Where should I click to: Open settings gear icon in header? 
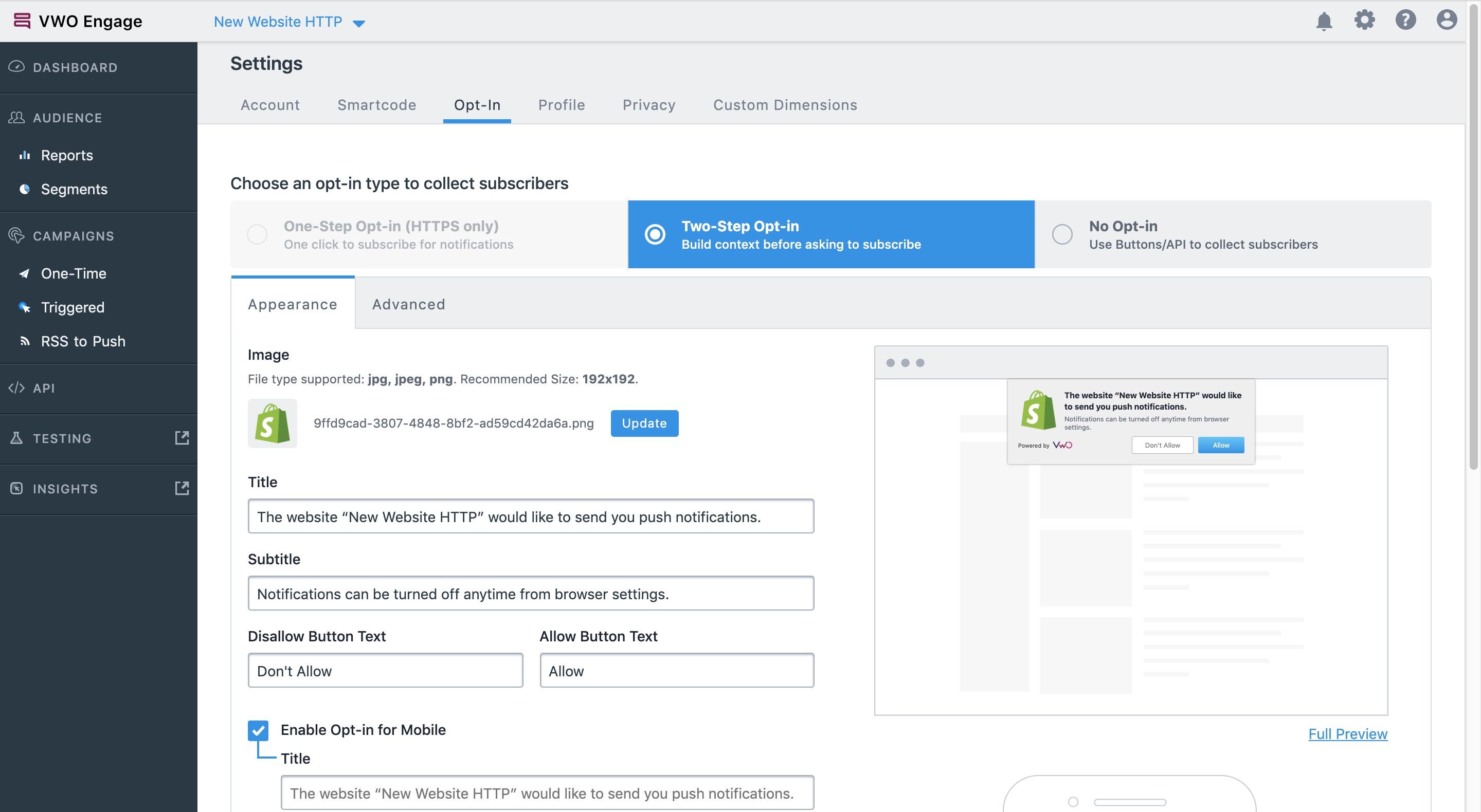tap(1364, 20)
